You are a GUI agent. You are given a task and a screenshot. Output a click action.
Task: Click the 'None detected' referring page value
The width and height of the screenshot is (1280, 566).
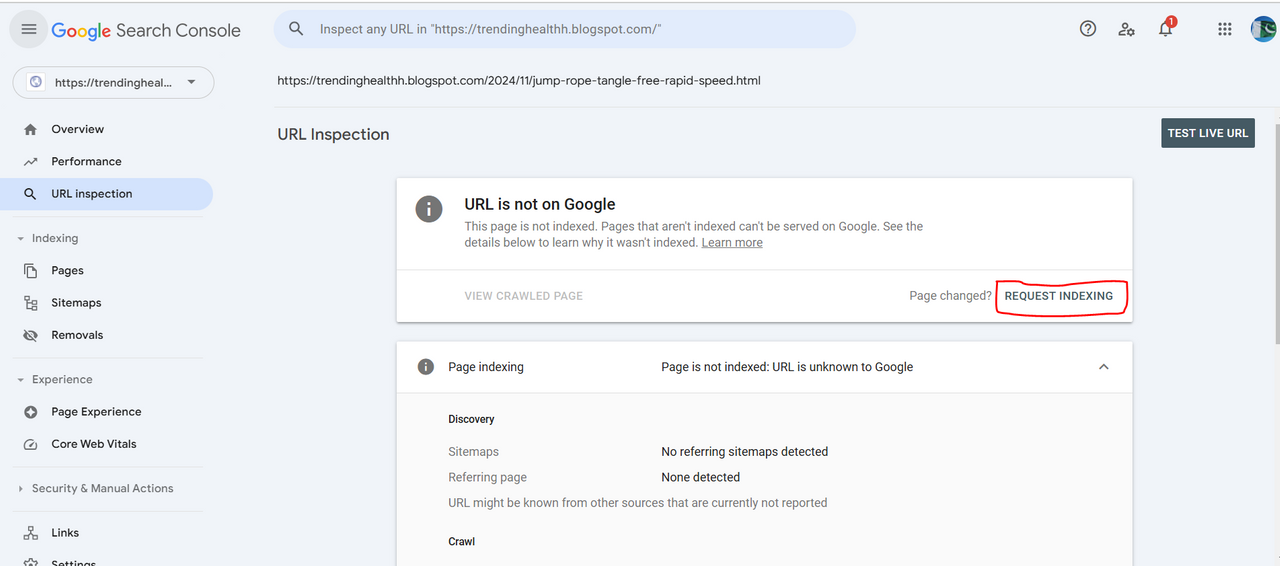701,477
